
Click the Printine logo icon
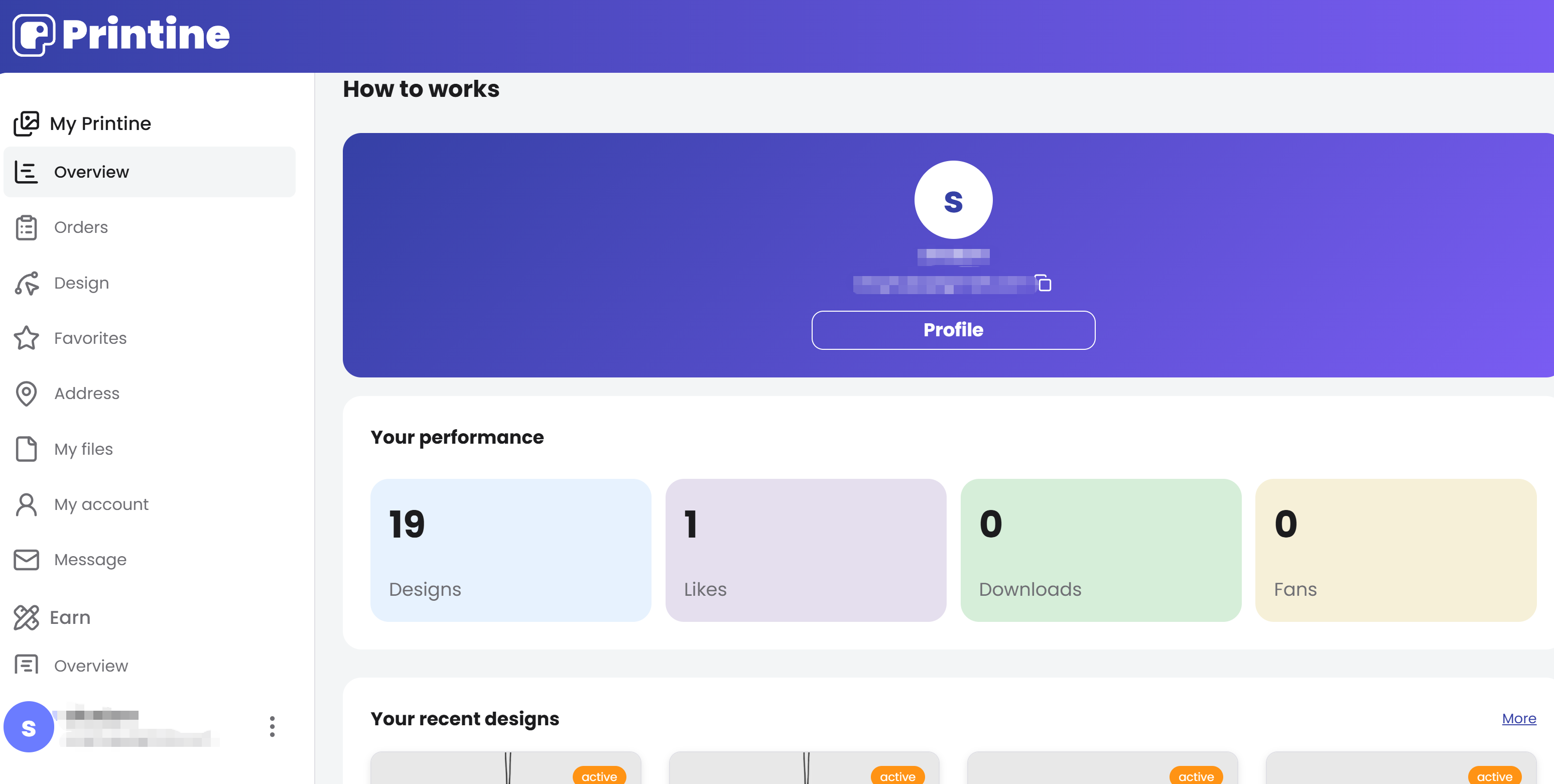(34, 35)
